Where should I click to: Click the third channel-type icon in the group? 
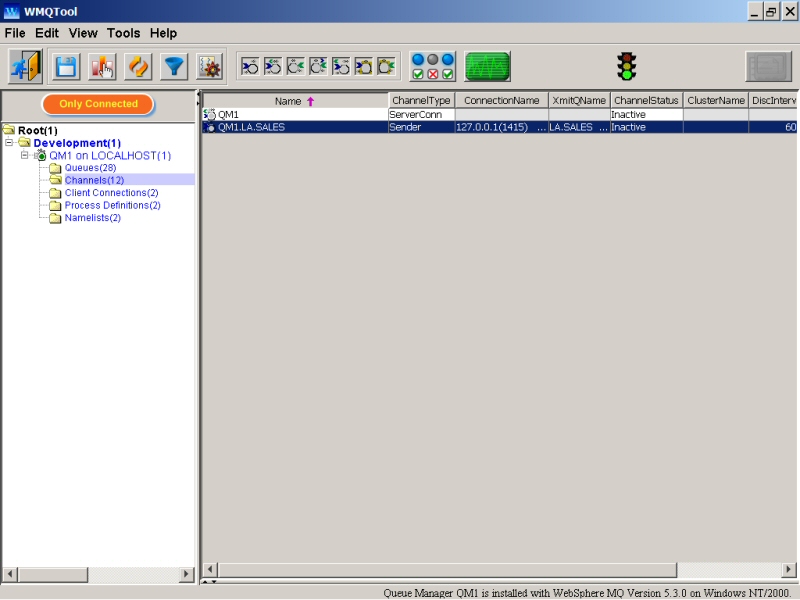295,66
